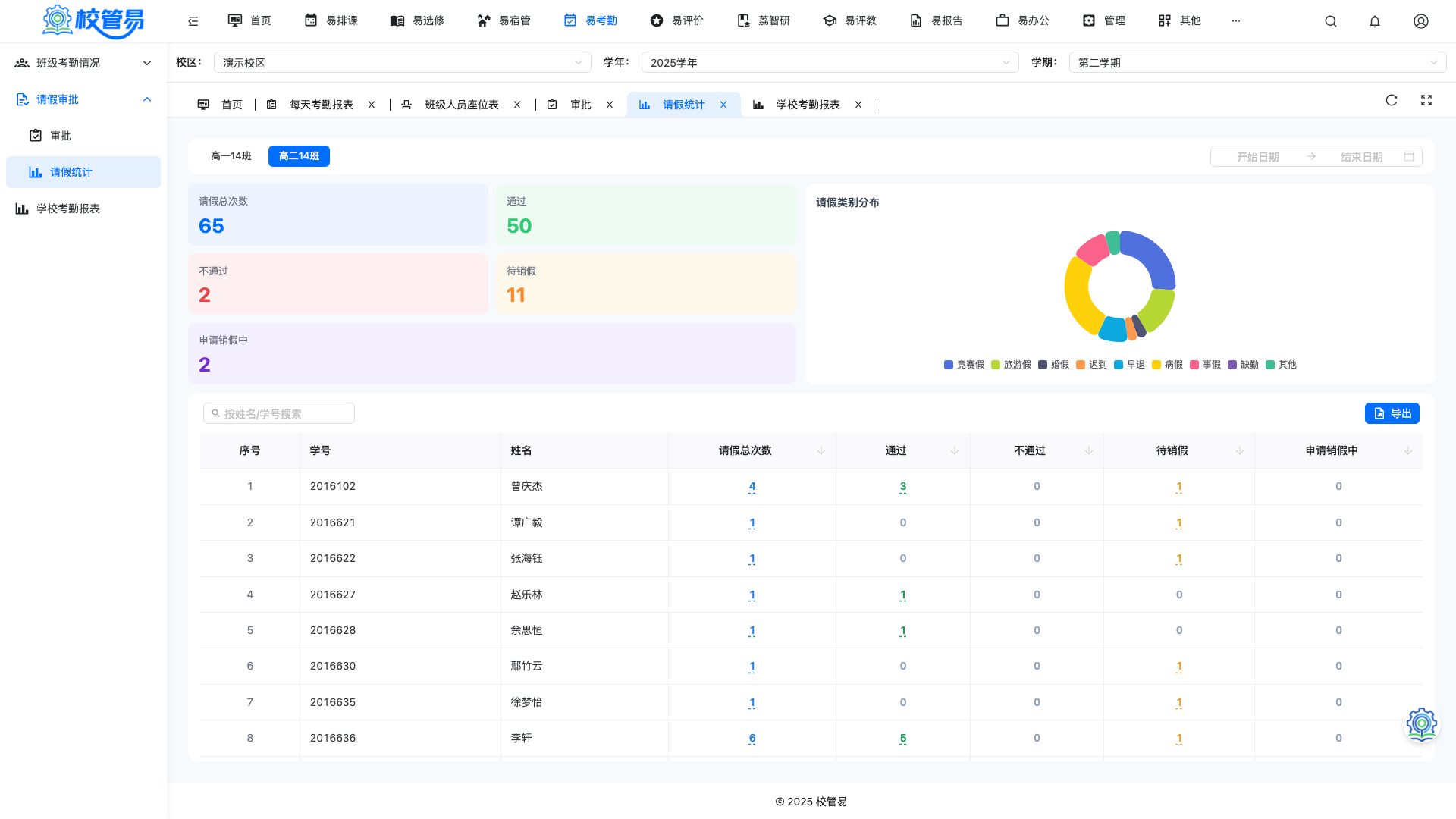The image size is (1456, 819).
Task: Open 荔智研 in top navigation
Action: (764, 20)
